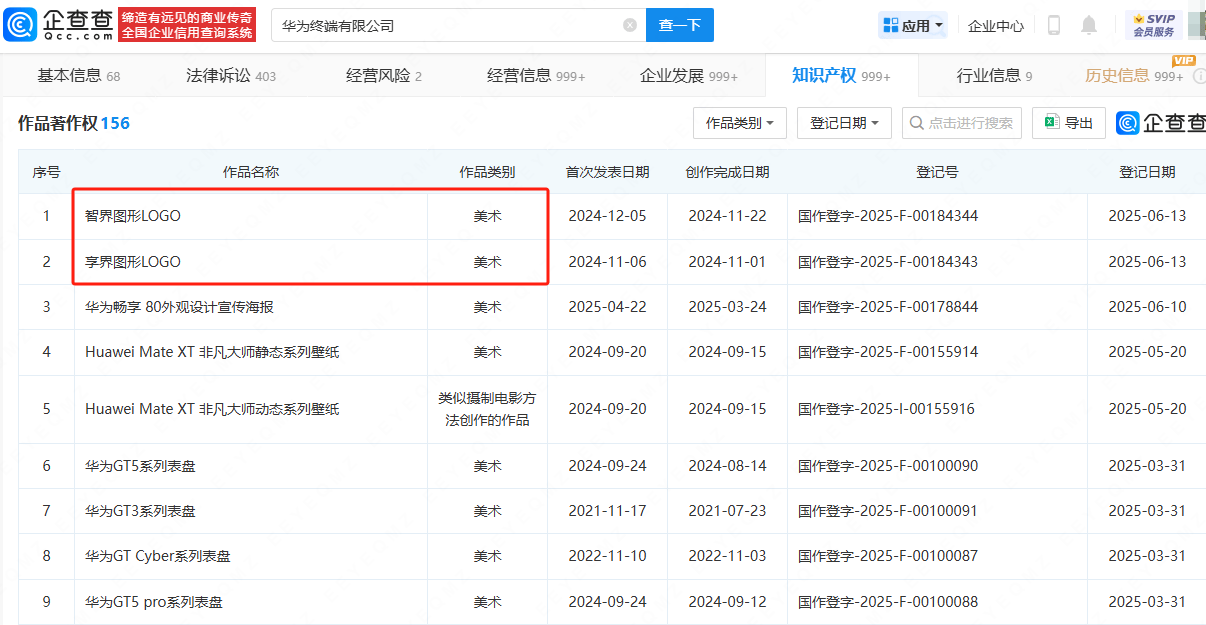
Task: Click the magnifier icon in table search
Action: point(916,123)
